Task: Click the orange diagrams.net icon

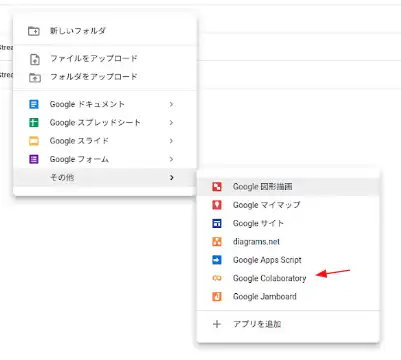Action: pos(217,241)
